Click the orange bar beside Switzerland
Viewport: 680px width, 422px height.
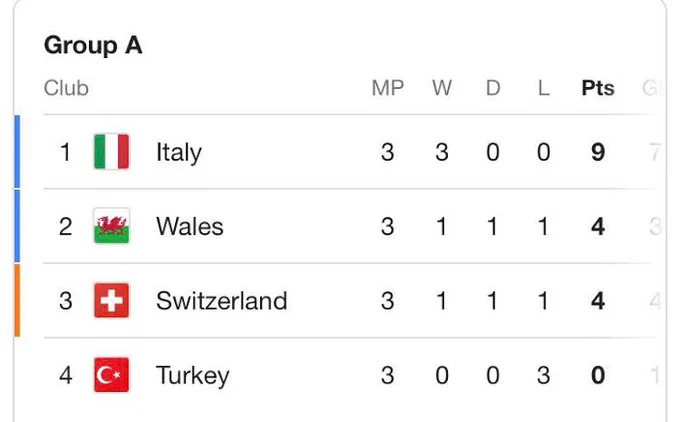[x=17, y=301]
